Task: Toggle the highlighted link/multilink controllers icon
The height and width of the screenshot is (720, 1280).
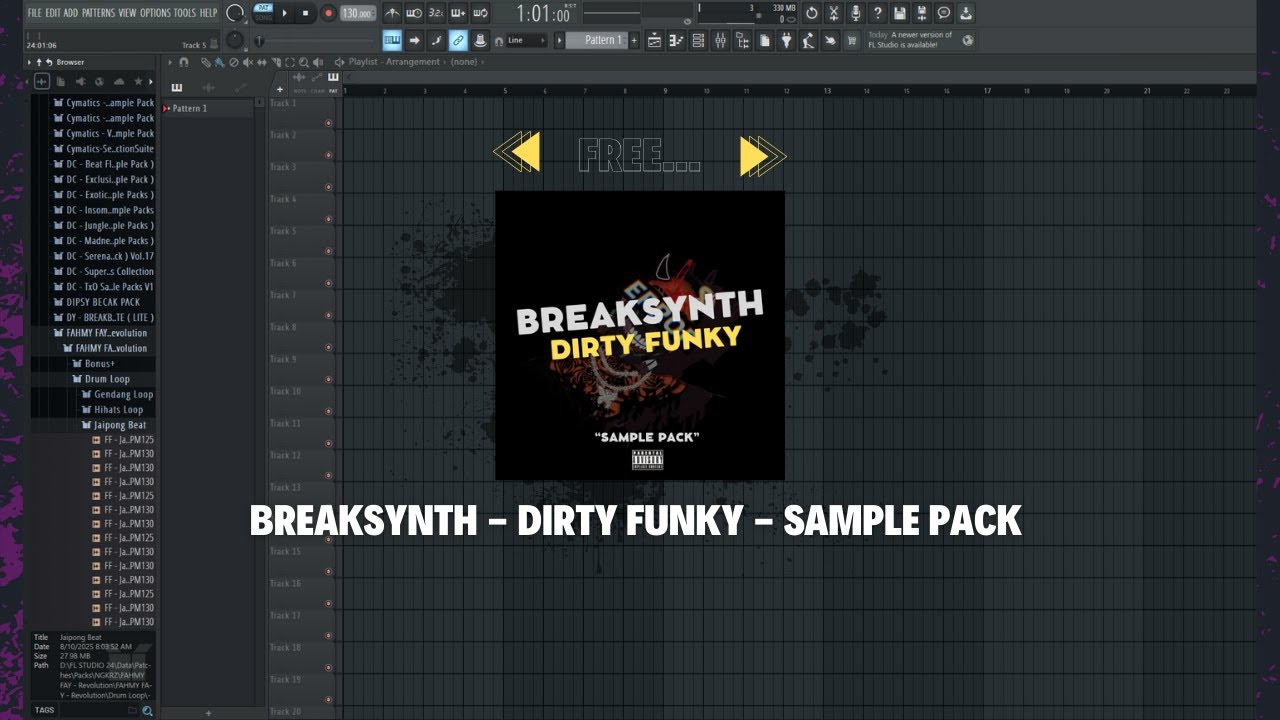Action: [x=458, y=40]
